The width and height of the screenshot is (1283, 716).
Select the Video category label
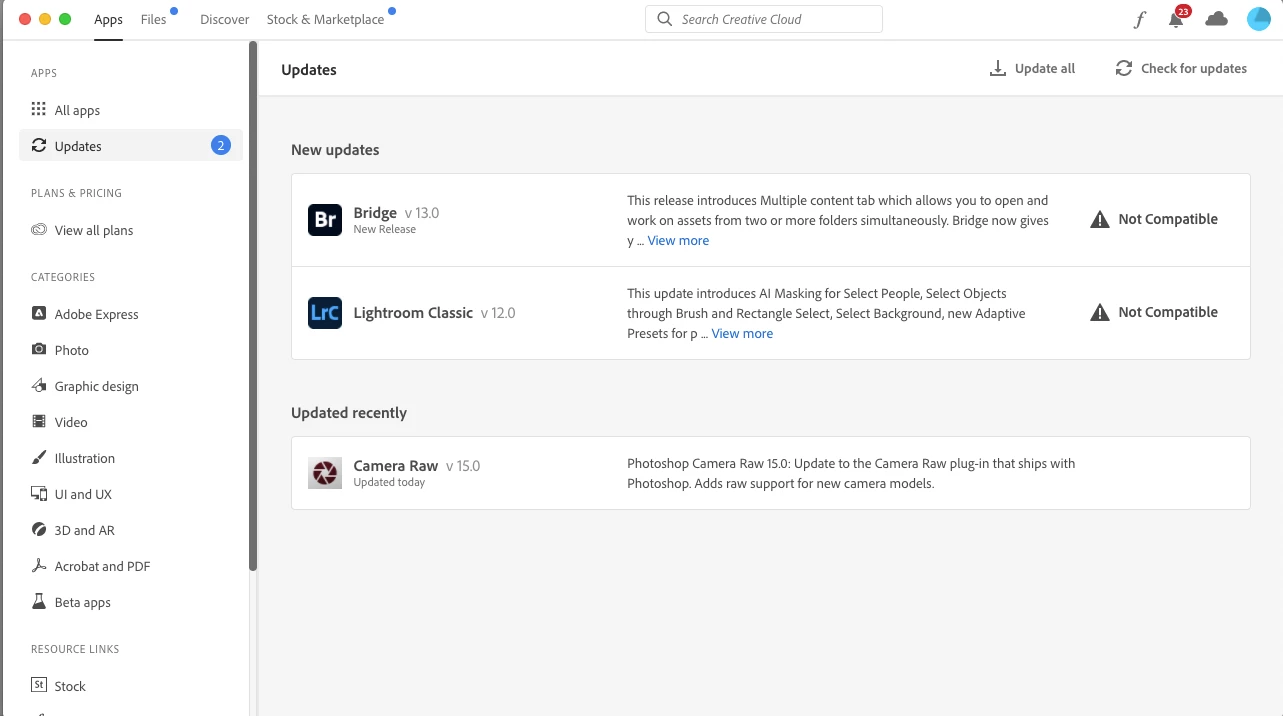tap(71, 422)
